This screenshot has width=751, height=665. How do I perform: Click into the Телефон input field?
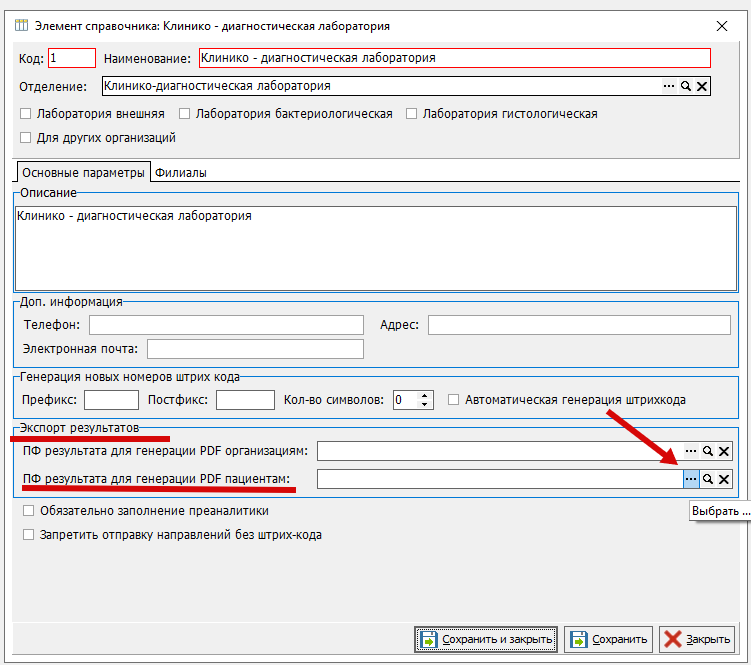pyautogui.click(x=226, y=325)
